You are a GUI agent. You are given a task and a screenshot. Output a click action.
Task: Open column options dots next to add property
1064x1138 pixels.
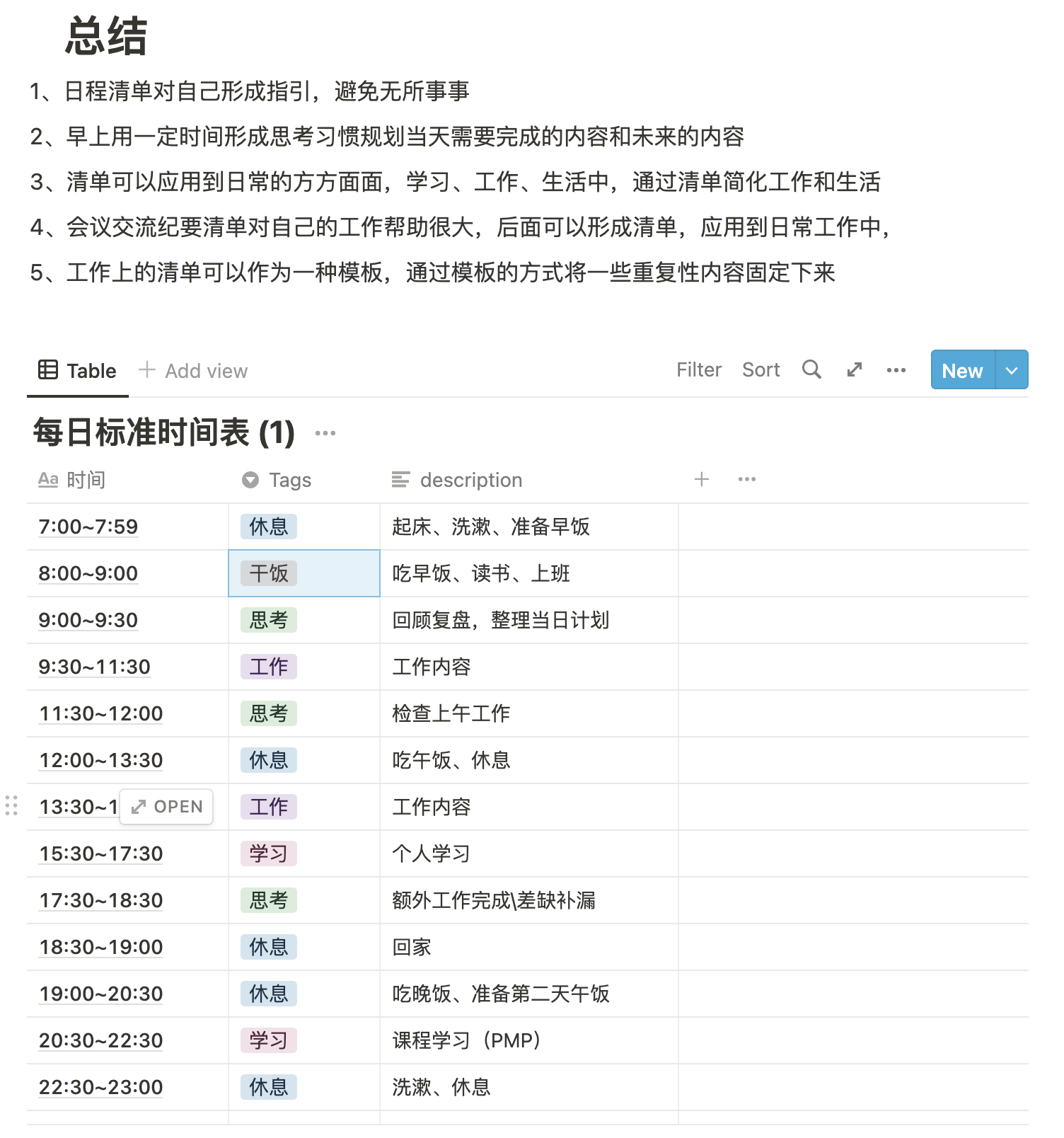pyautogui.click(x=747, y=479)
